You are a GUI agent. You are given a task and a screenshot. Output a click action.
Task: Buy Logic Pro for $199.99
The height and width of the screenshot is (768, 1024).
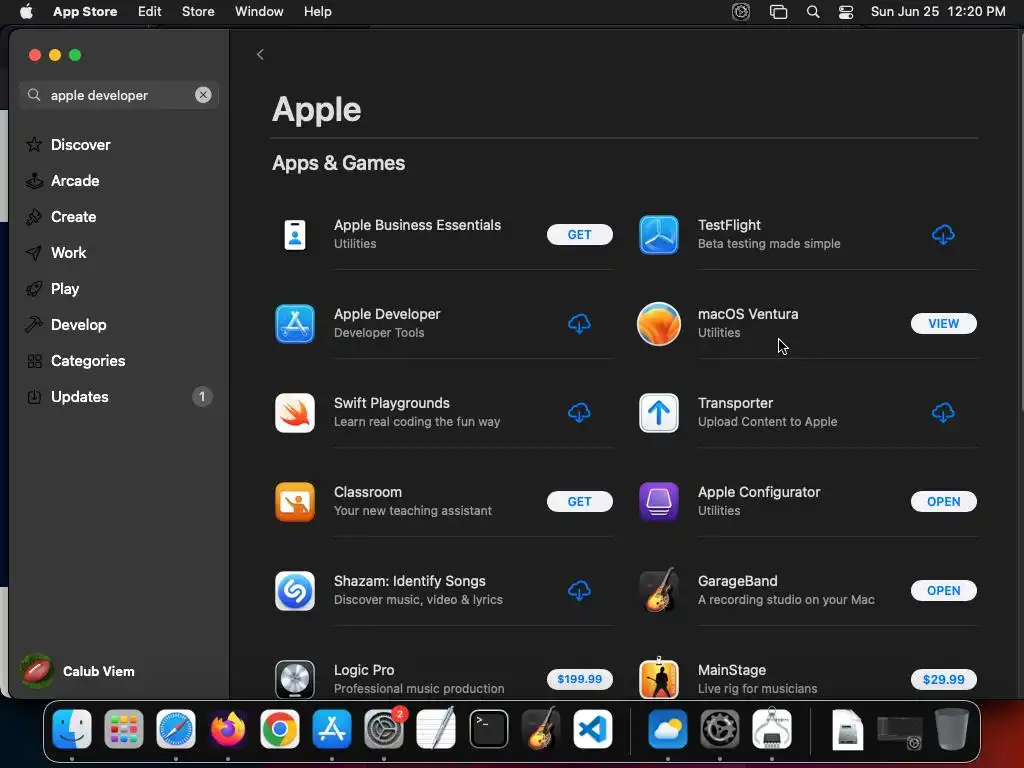click(579, 679)
